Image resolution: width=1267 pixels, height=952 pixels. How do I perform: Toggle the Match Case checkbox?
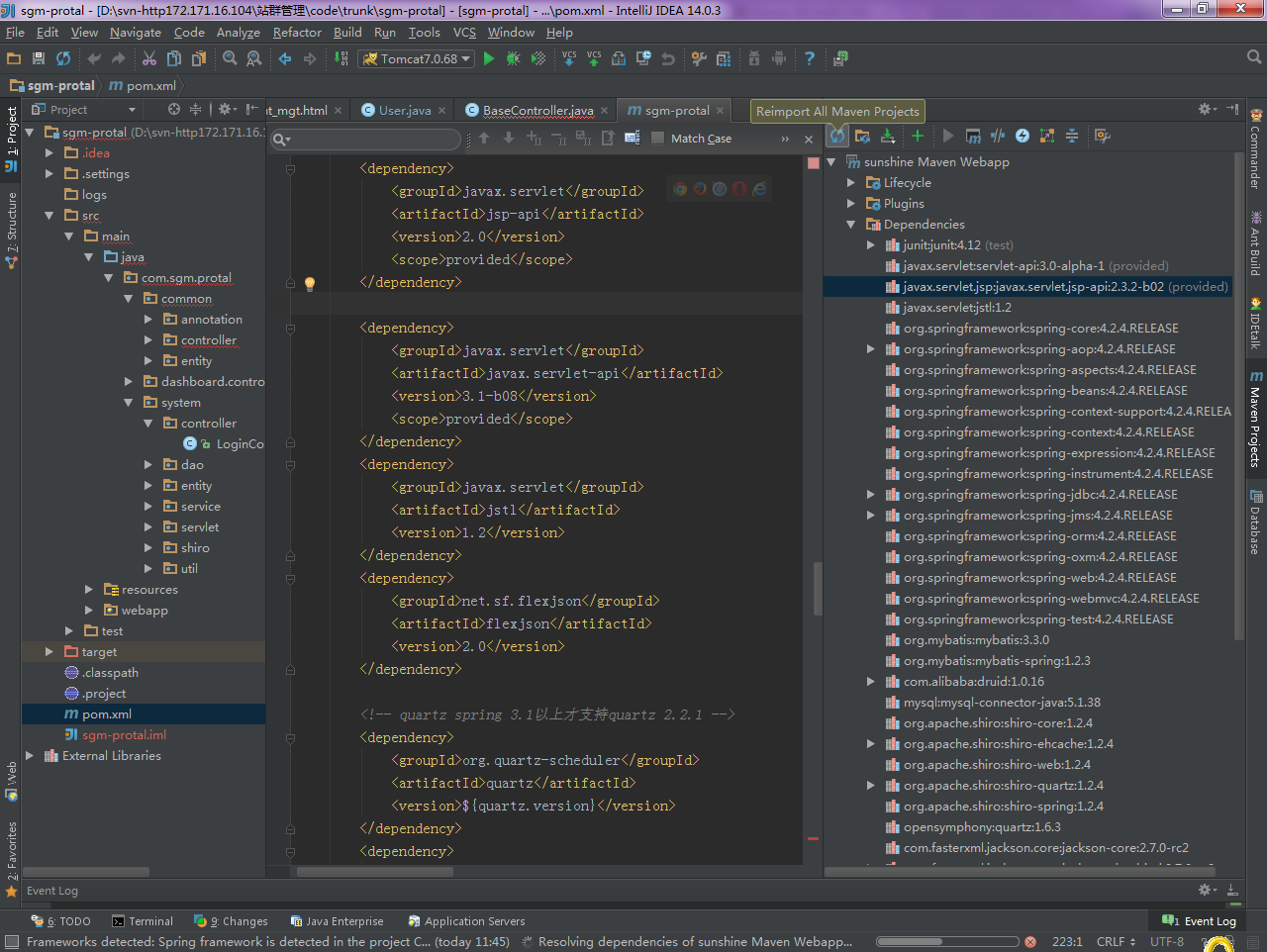click(x=658, y=139)
